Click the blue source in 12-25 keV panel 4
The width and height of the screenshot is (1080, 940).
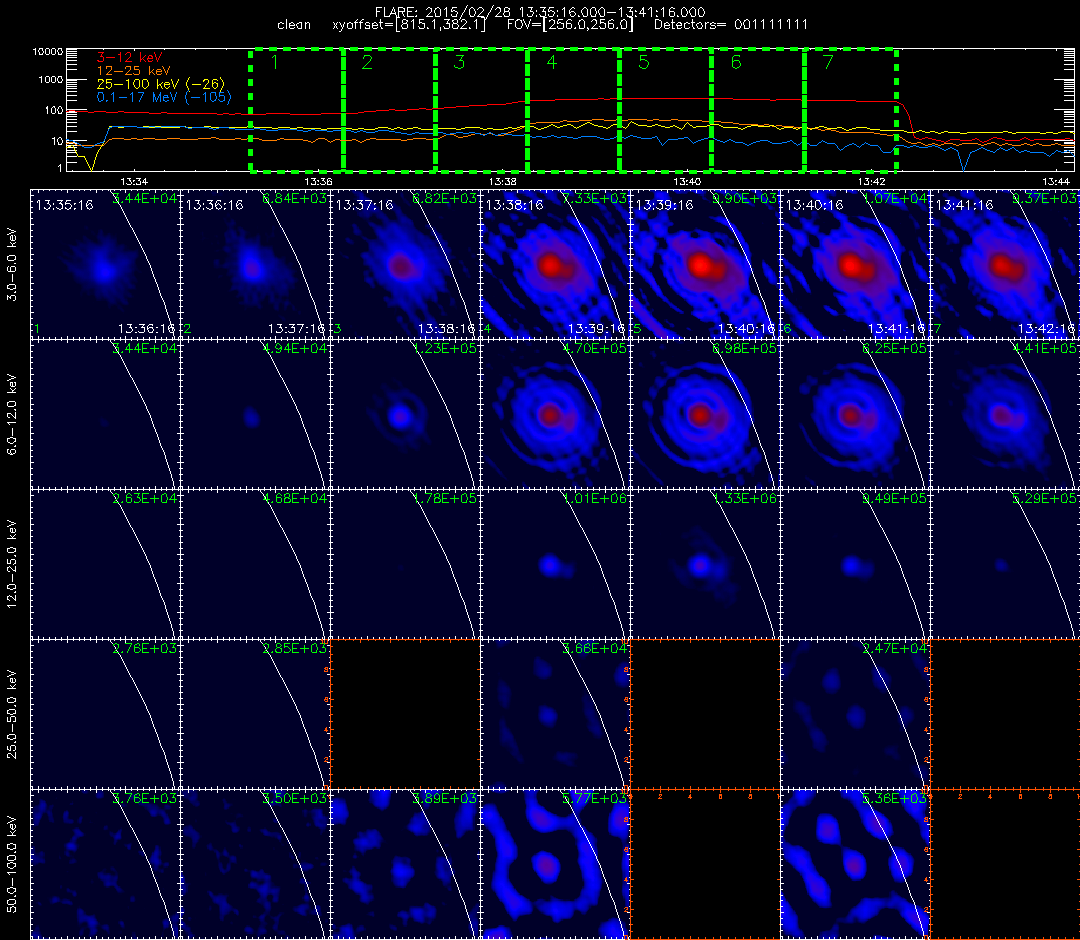coord(550,565)
